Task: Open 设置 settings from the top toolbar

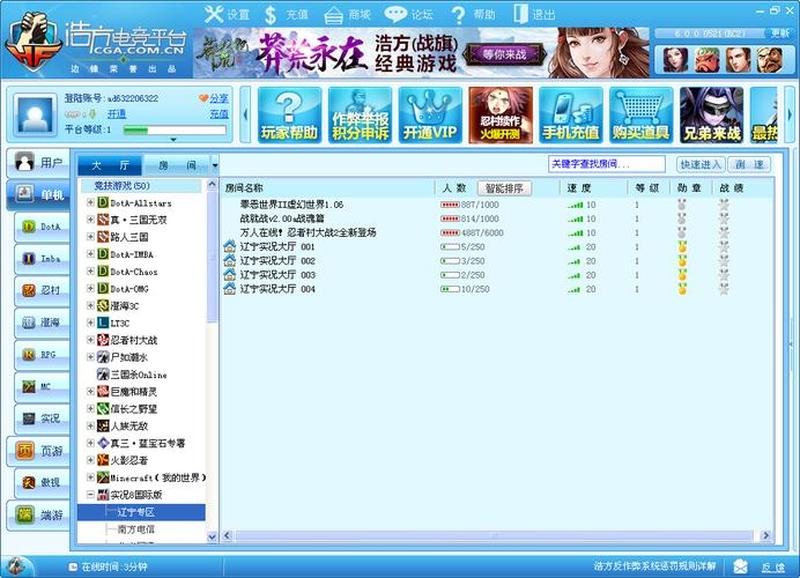Action: [x=227, y=14]
